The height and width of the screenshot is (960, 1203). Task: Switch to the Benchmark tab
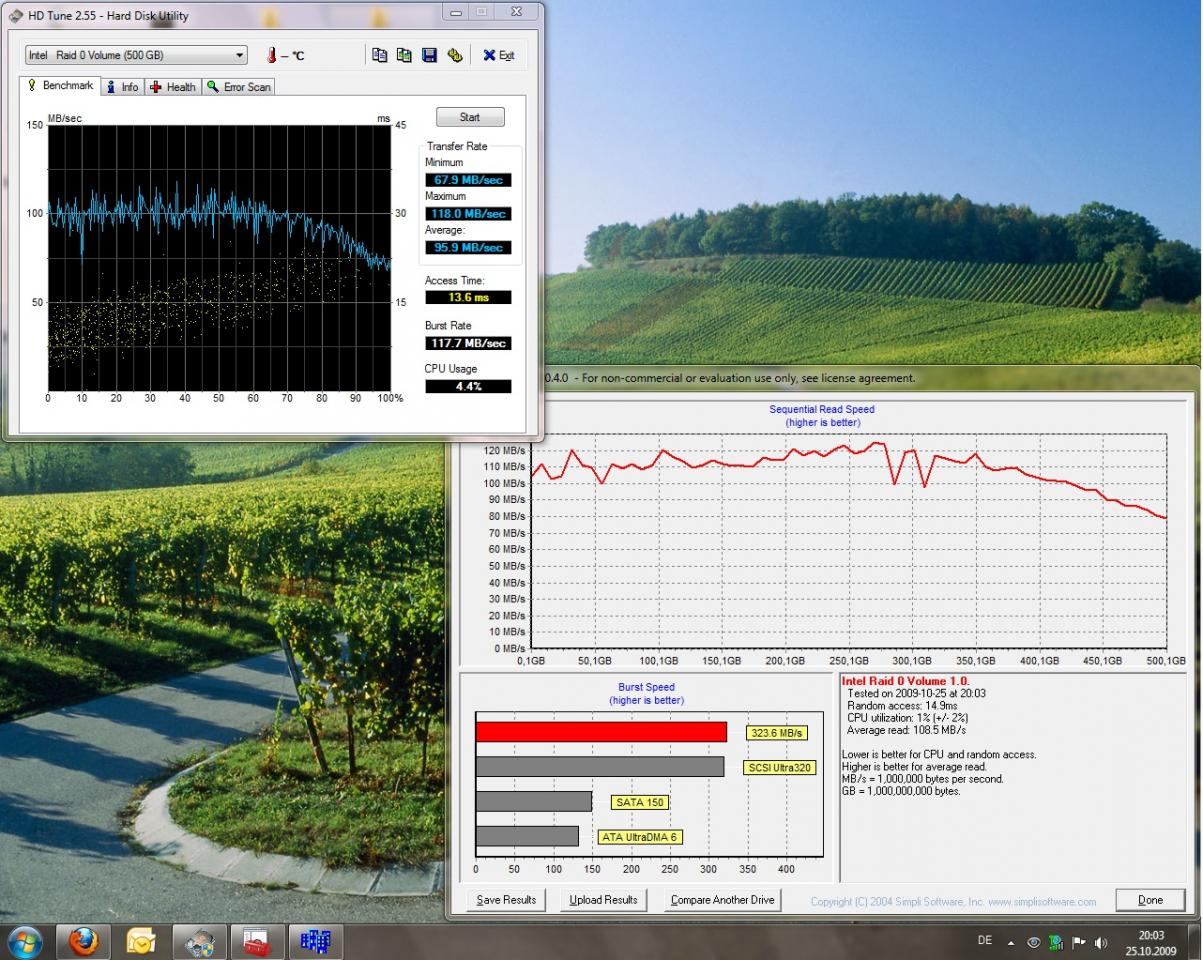60,86
